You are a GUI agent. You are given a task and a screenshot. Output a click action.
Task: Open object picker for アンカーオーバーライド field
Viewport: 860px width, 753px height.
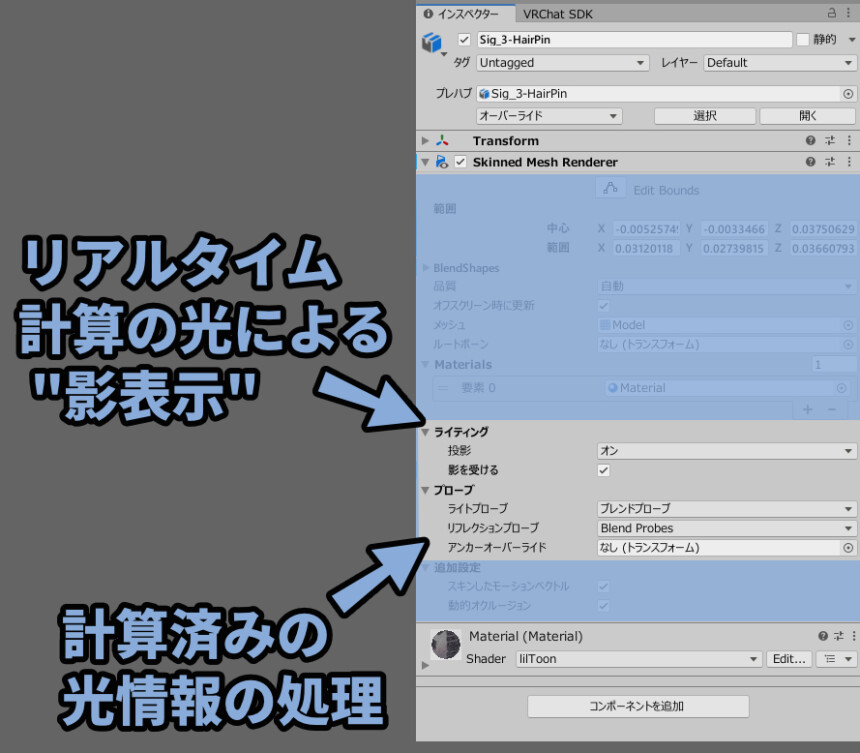[848, 547]
